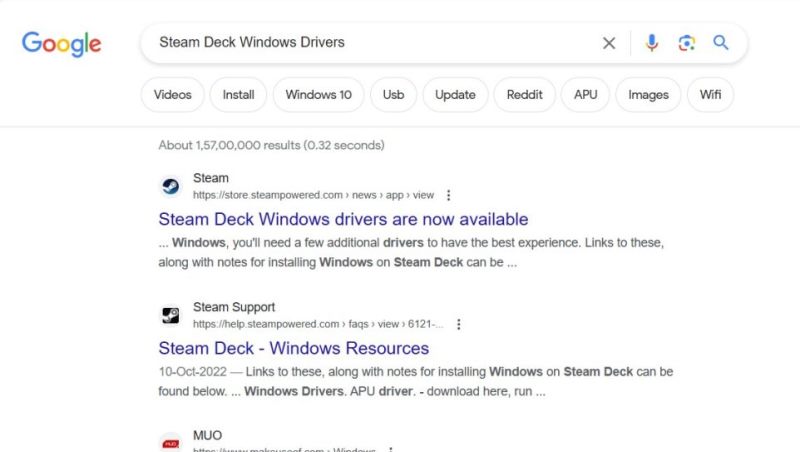Click the Steam favicon in first result

point(170,186)
